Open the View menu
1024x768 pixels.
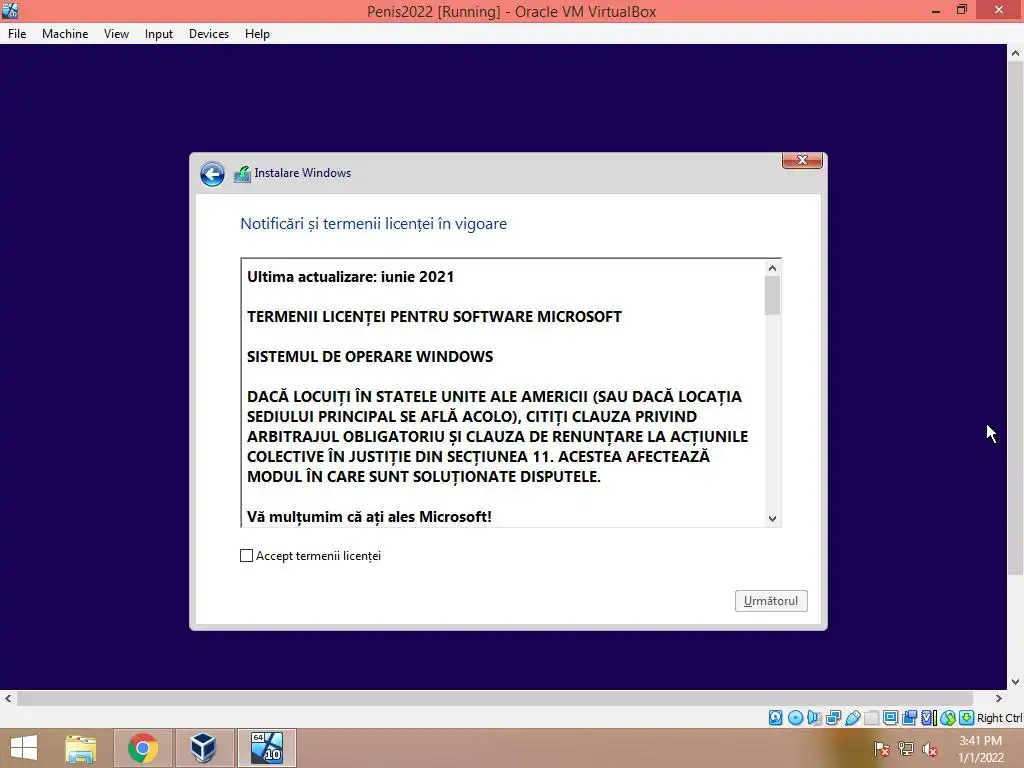[x=116, y=34]
